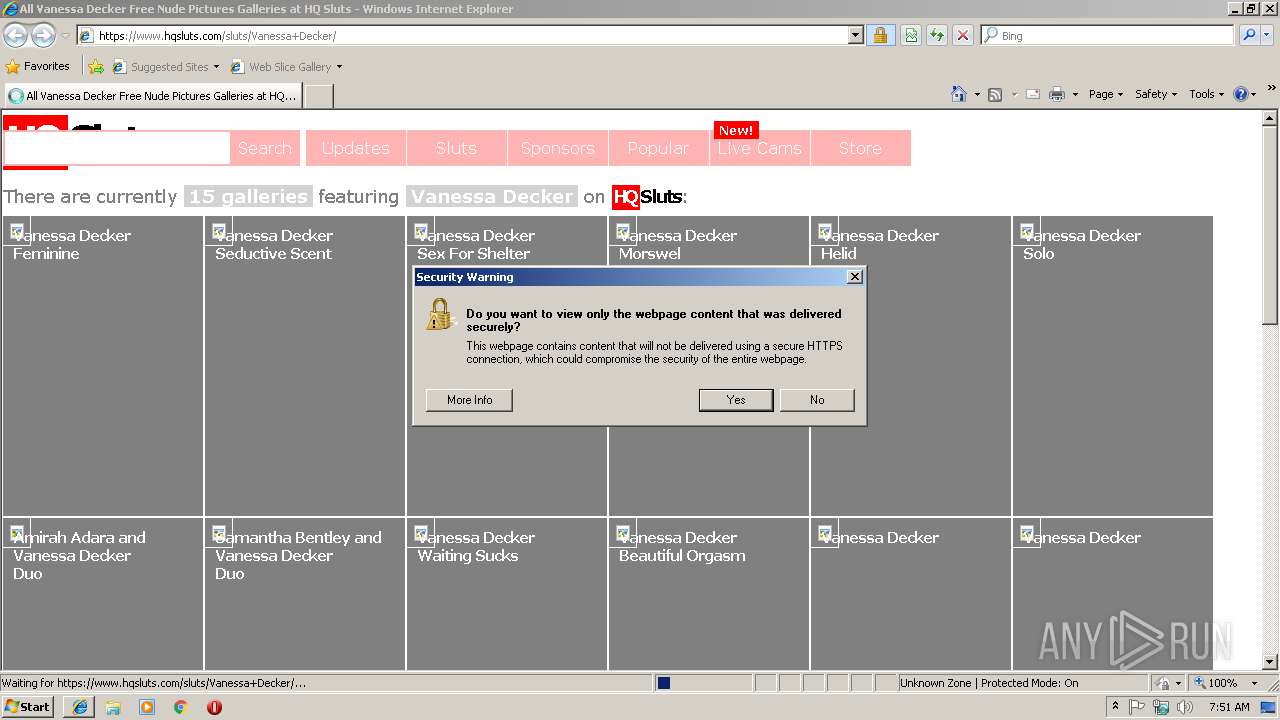Open the recent pages dropdown arrow

(x=65, y=36)
